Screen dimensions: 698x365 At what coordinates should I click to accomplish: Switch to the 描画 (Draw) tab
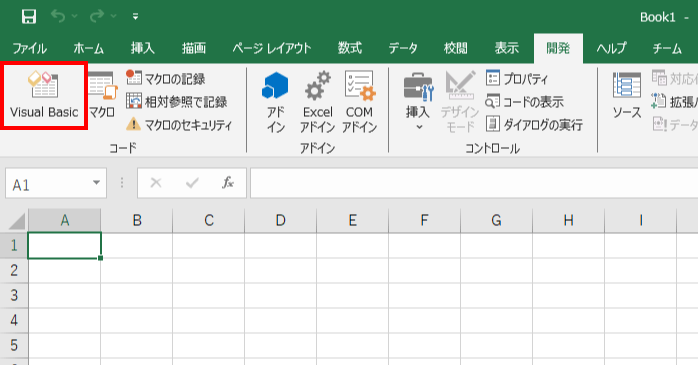[194, 48]
